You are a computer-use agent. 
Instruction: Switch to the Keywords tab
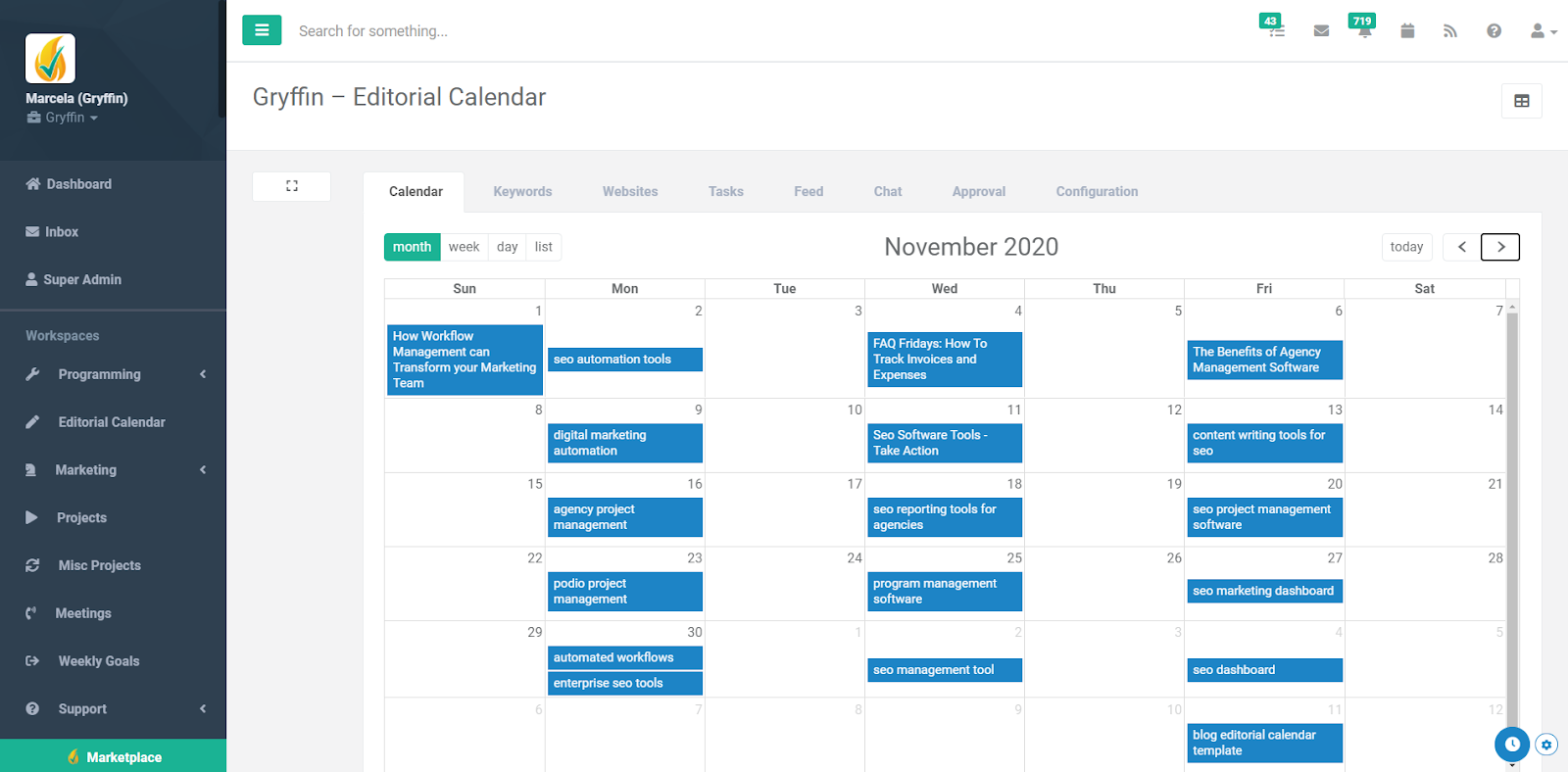pos(522,192)
